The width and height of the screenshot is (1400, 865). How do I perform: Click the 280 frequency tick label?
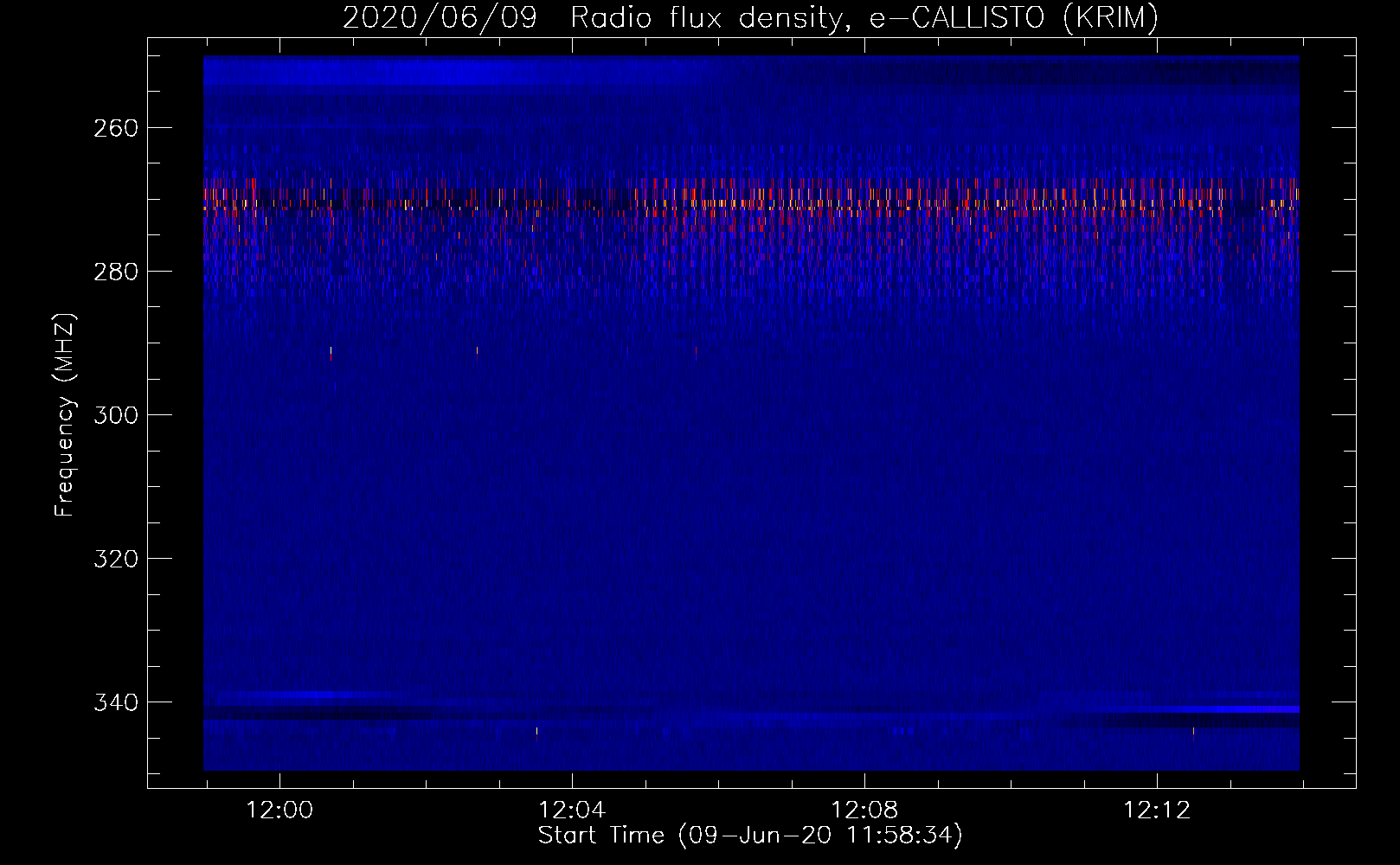pos(115,272)
